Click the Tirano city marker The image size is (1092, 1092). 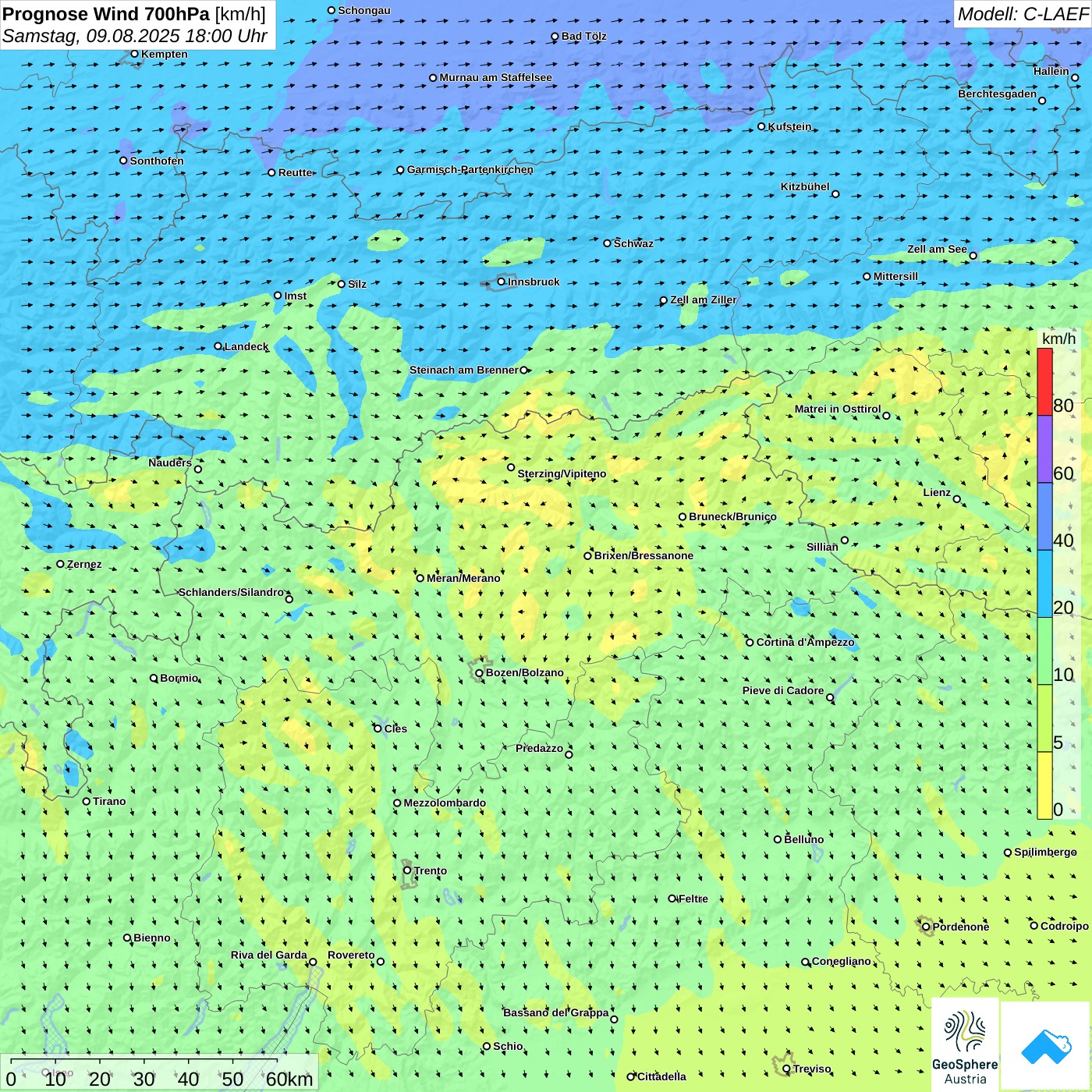pyautogui.click(x=87, y=801)
